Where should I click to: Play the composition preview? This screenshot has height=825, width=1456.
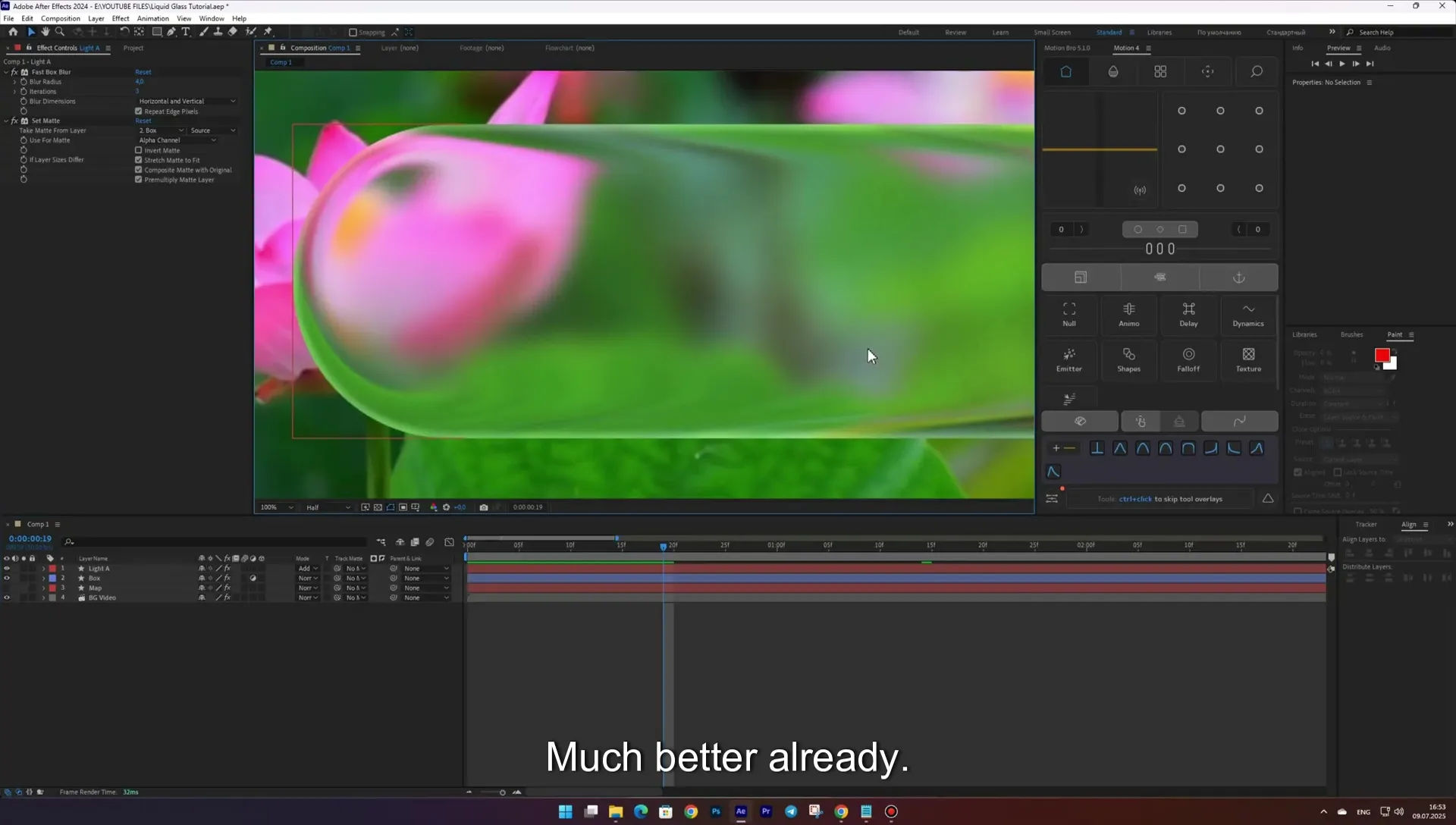(x=1342, y=64)
